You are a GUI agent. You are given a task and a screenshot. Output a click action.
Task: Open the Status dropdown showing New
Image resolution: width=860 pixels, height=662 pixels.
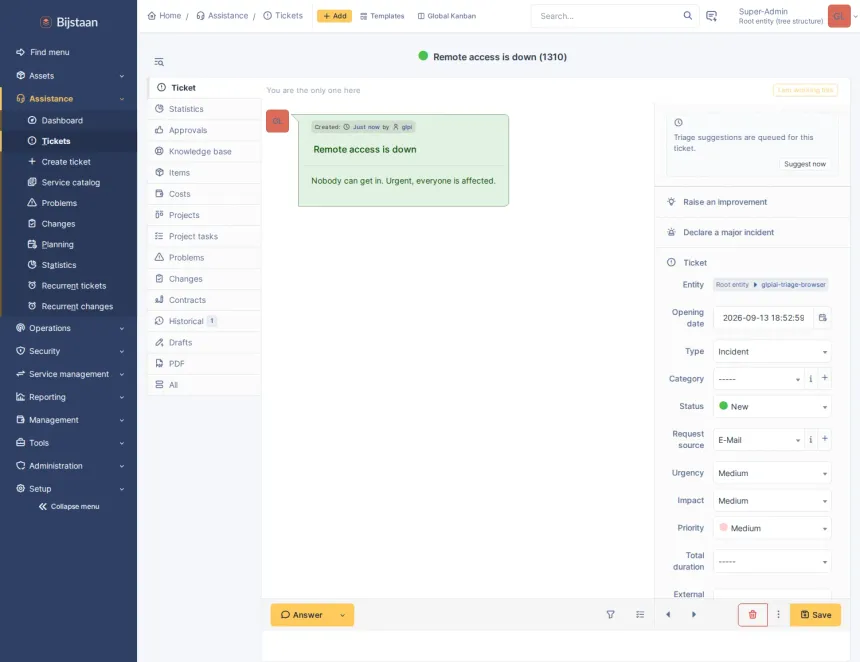(772, 406)
